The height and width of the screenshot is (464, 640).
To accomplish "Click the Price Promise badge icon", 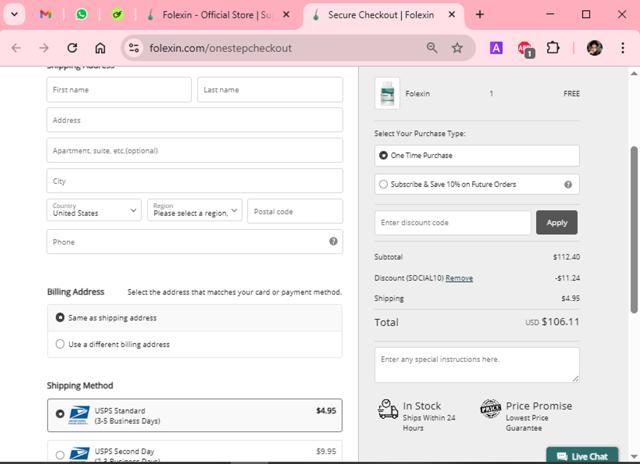I will tap(490, 408).
